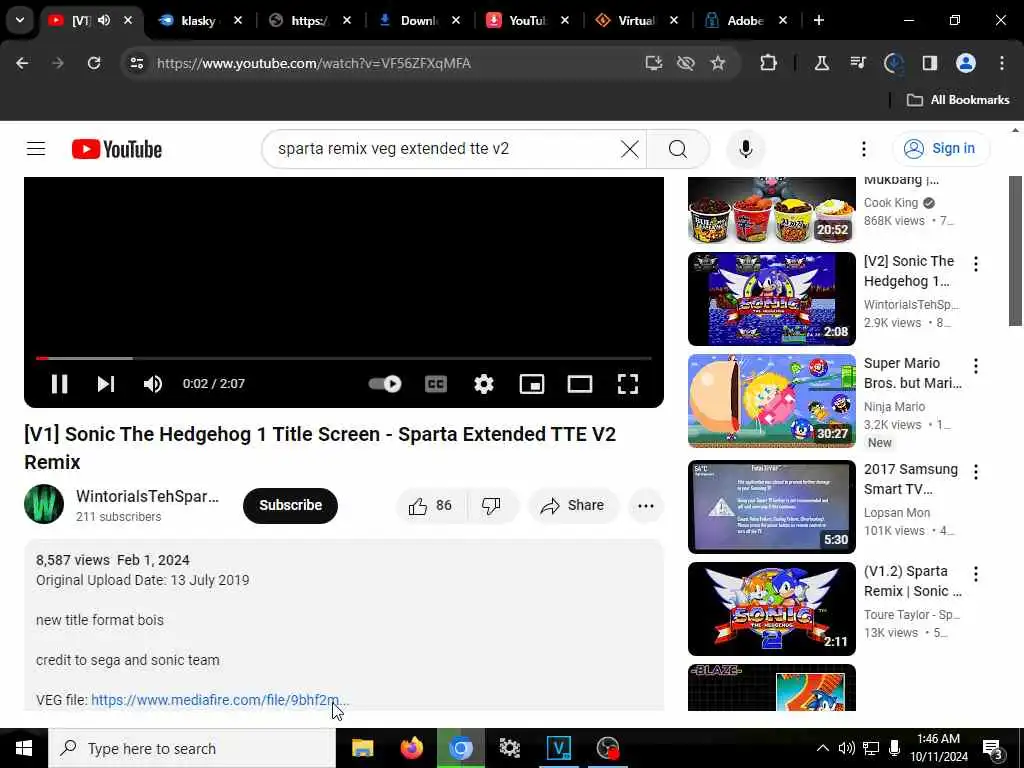Go to the YouTube home logo
This screenshot has height=768, width=1024.
[117, 149]
